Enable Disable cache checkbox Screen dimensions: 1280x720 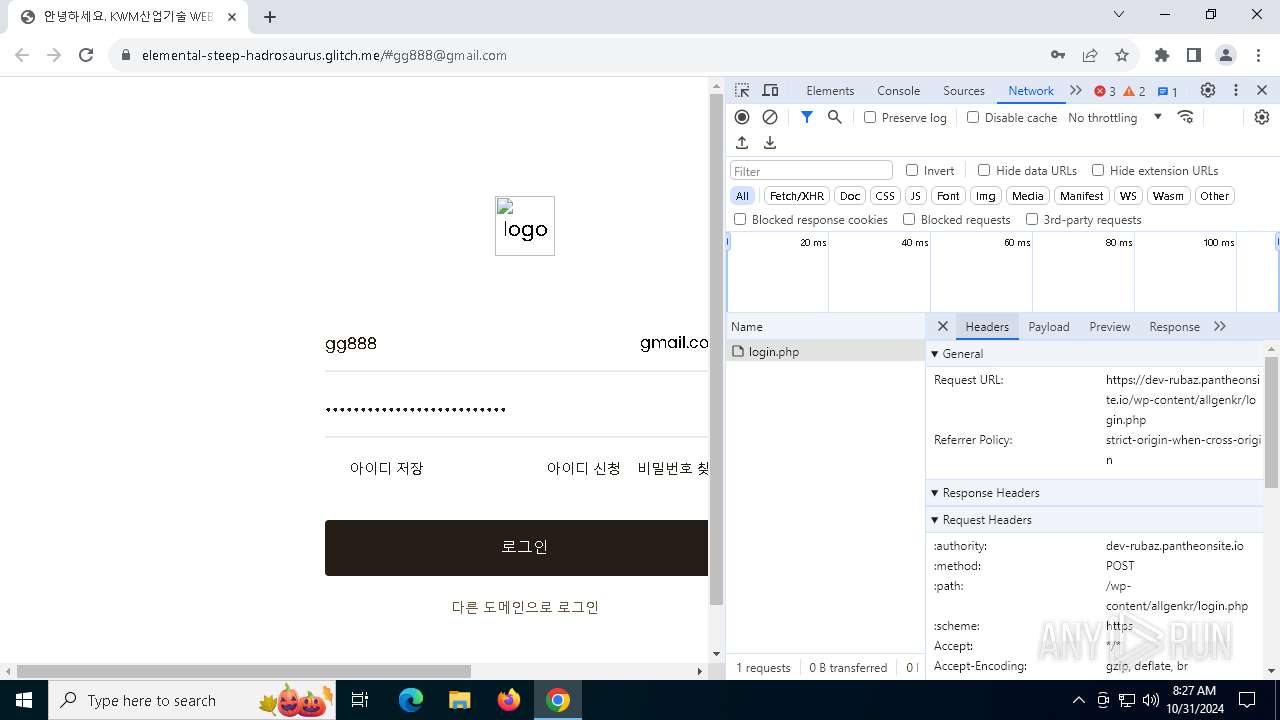tap(973, 117)
